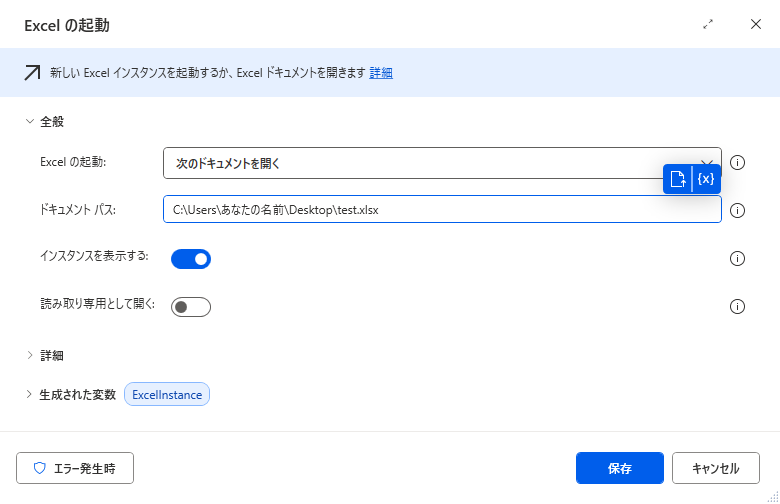Click info icon for インスタンスを表示する
This screenshot has height=504, width=780.
point(737,259)
